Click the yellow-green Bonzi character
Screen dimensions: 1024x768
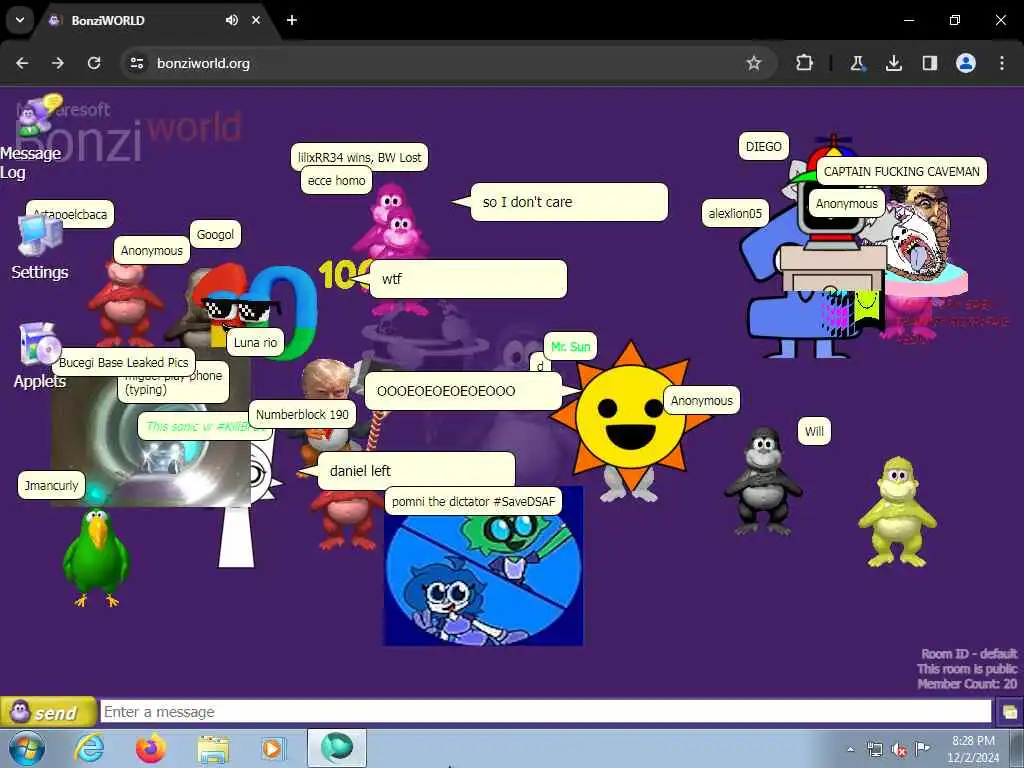[898, 512]
